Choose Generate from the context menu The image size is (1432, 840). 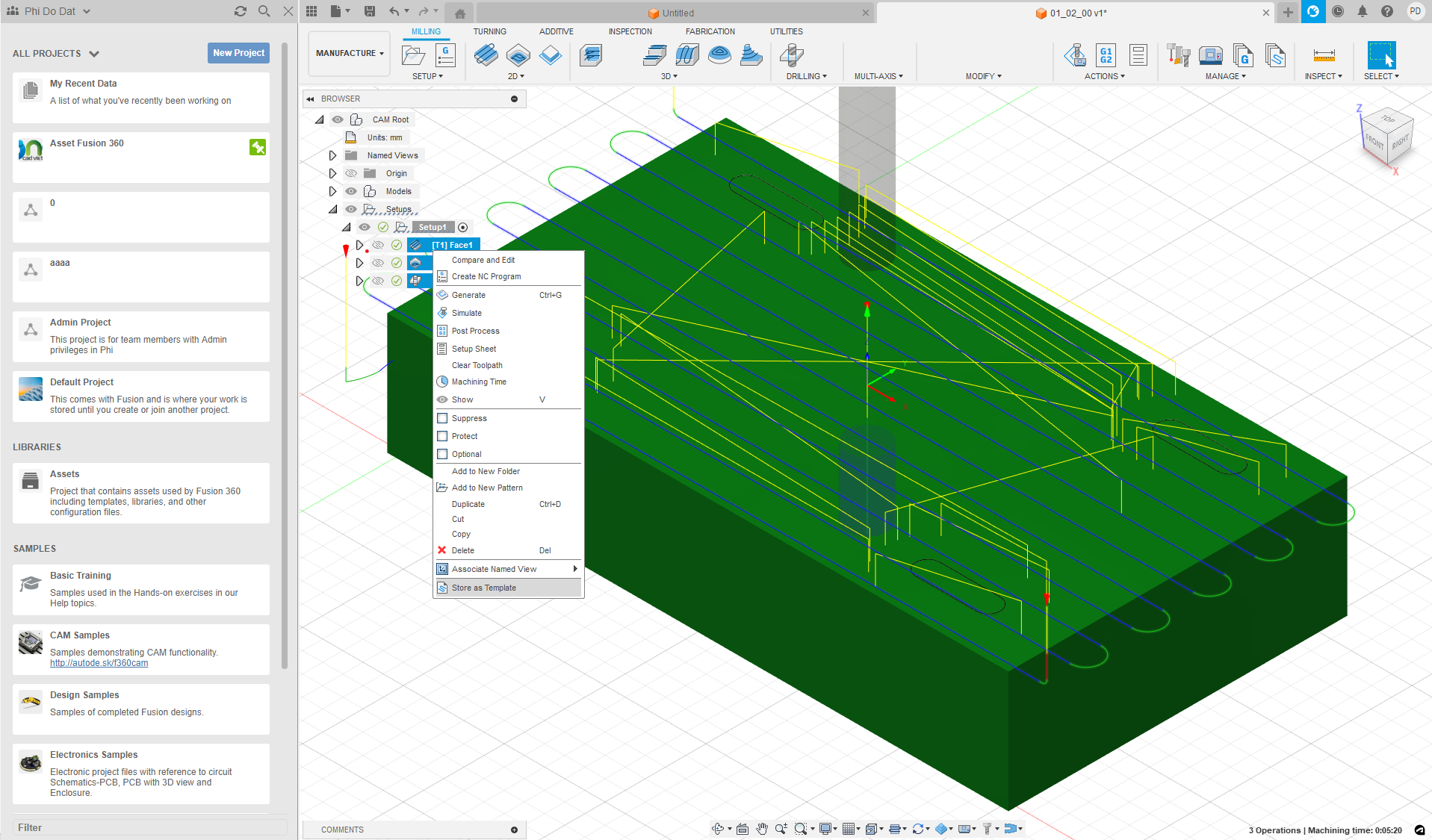508,295
